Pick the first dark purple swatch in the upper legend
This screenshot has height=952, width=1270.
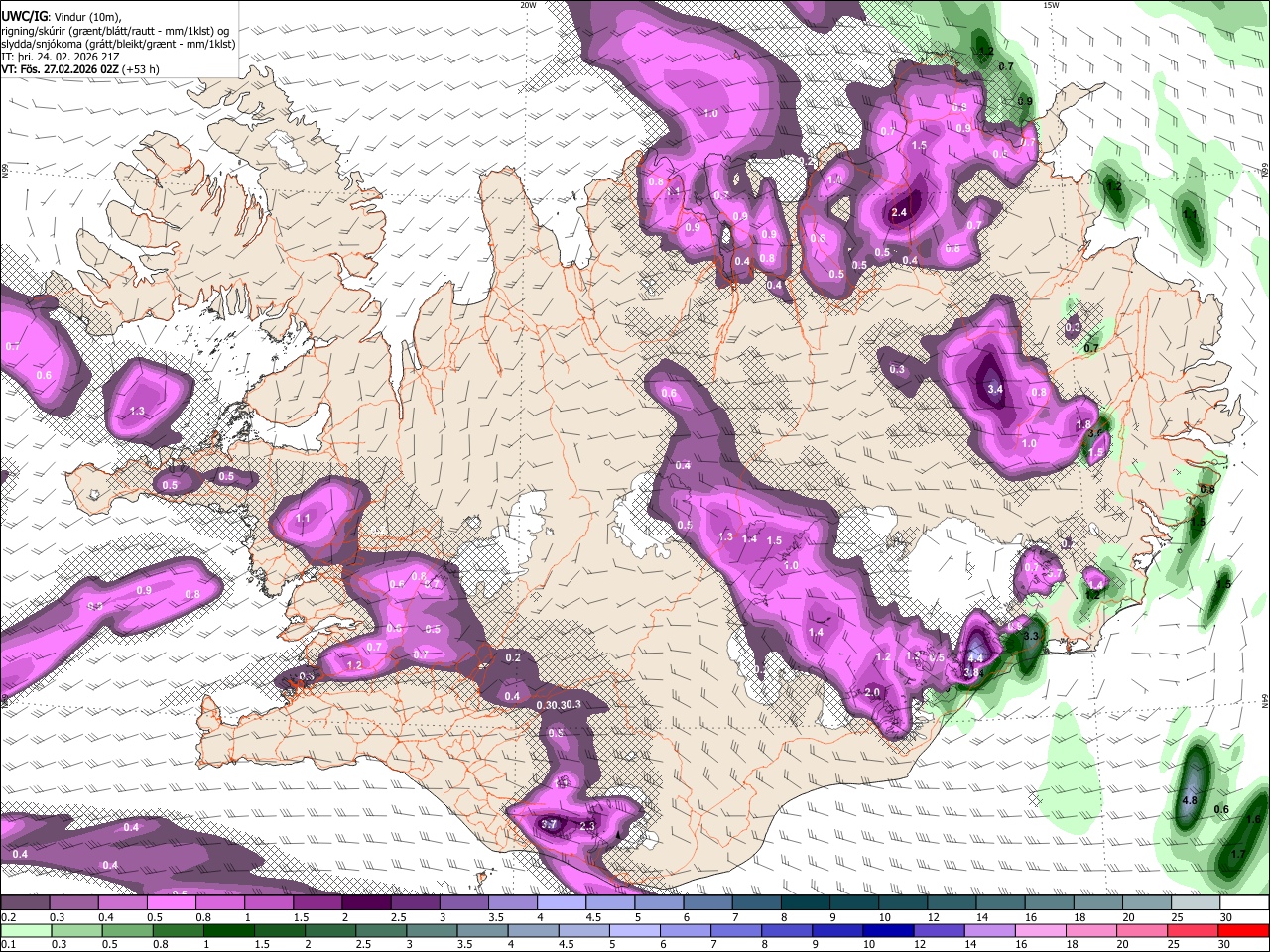pyautogui.click(x=25, y=902)
